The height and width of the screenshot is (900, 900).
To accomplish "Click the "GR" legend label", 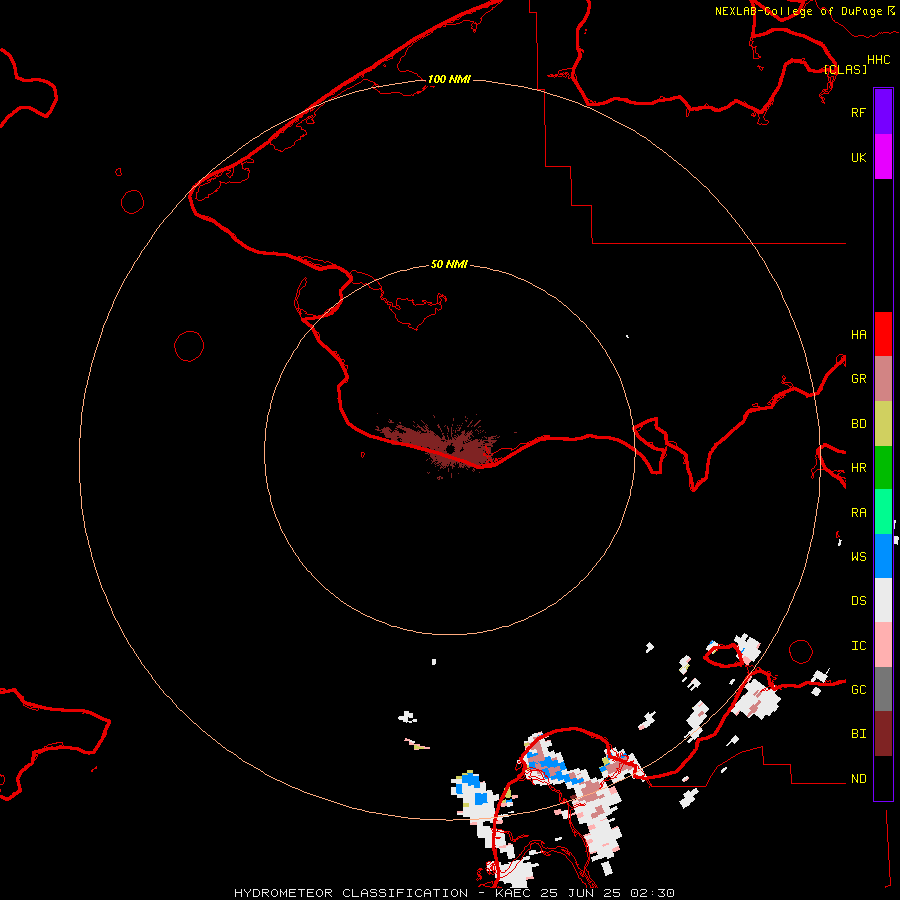I will tap(859, 379).
